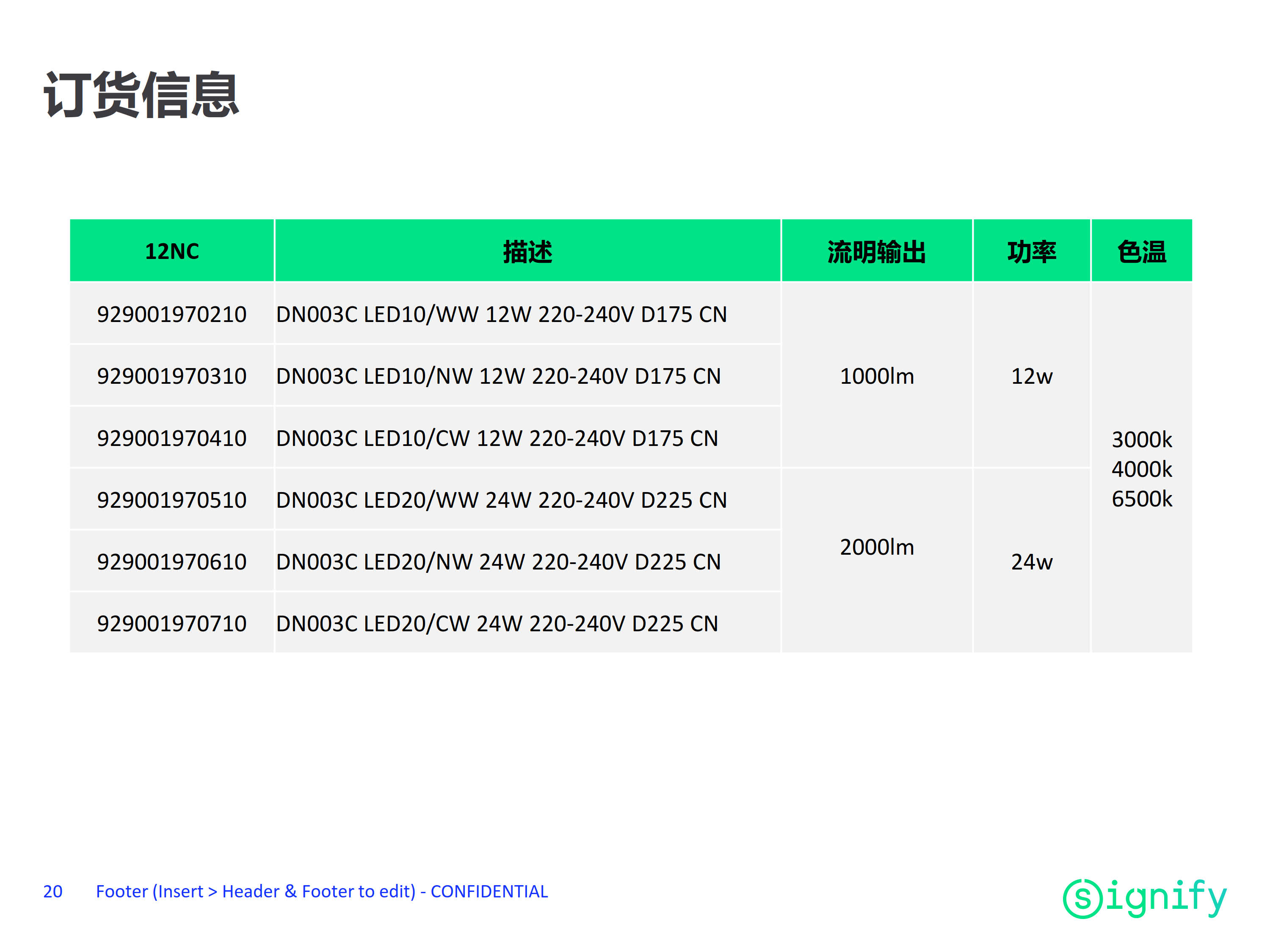Select description DN003C LED10/CW 12W D175
This screenshot has height=952, width=1270.
[x=527, y=438]
